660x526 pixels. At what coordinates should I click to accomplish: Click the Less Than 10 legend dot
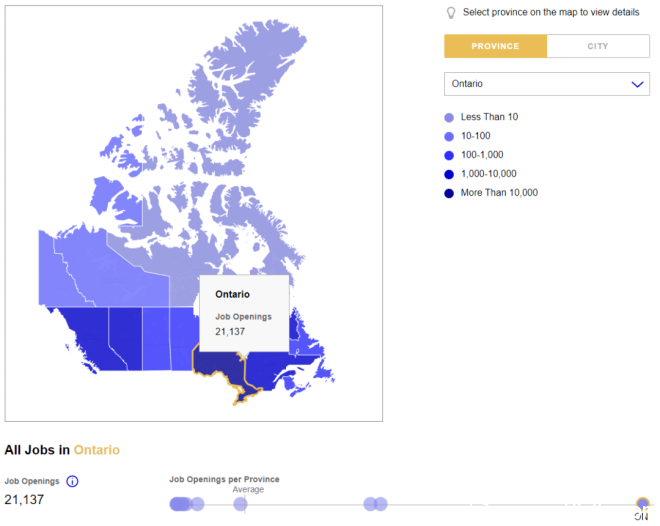coord(449,117)
